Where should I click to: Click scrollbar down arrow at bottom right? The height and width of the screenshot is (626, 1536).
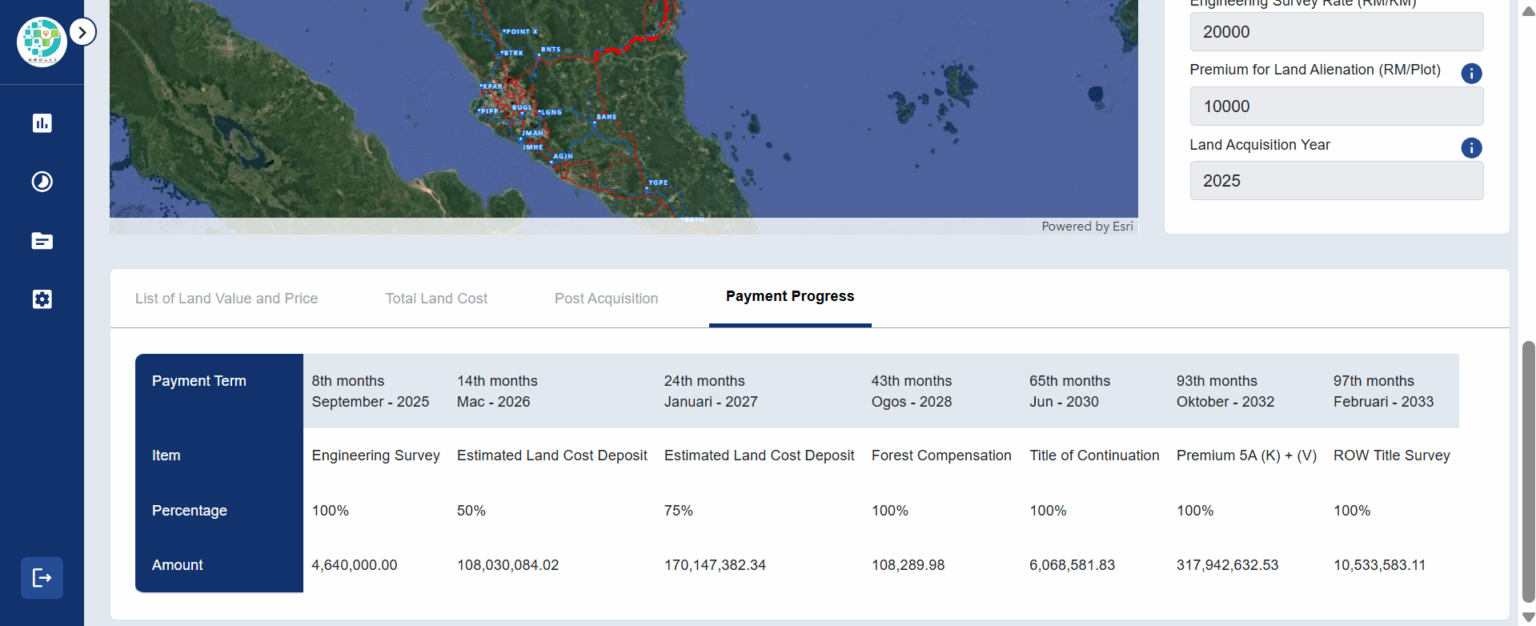[x=1527, y=618]
